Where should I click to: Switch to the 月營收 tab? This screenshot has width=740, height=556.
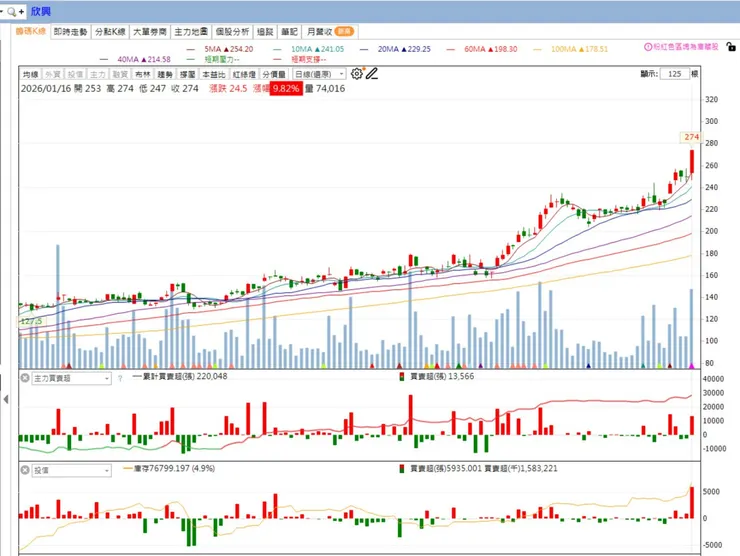point(330,32)
